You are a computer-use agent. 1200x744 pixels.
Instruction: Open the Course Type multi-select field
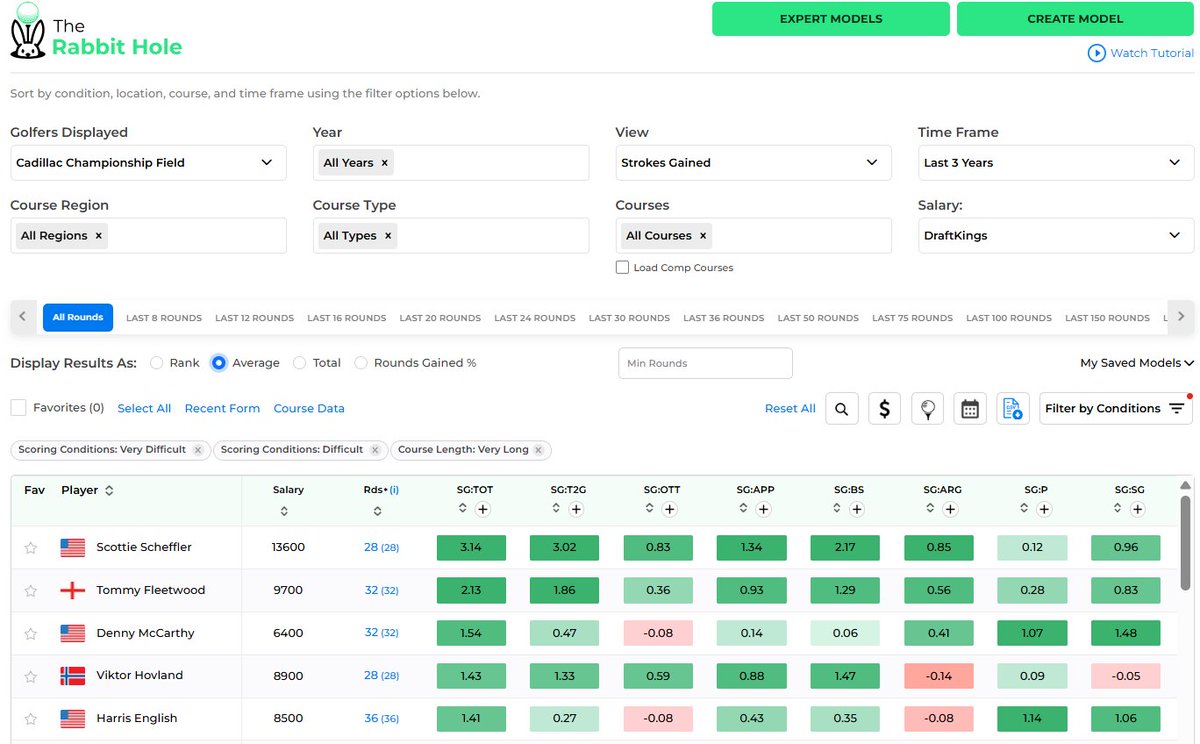click(x=451, y=236)
